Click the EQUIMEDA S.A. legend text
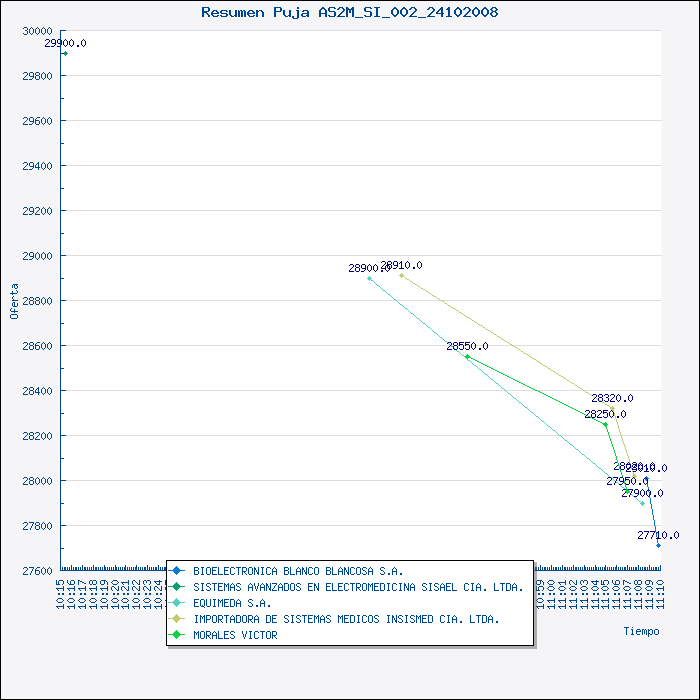Screen dimensions: 700x700 tap(232, 603)
